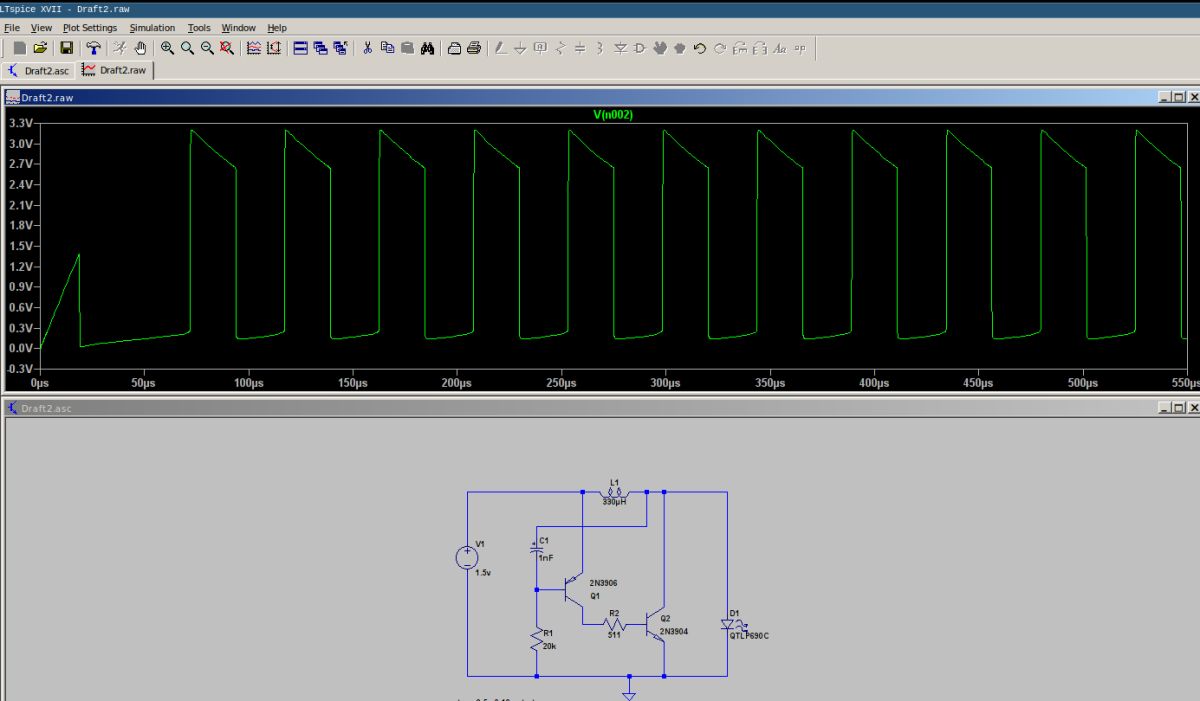Open a file with the folder icon
This screenshot has height=701, width=1200.
coord(40,48)
